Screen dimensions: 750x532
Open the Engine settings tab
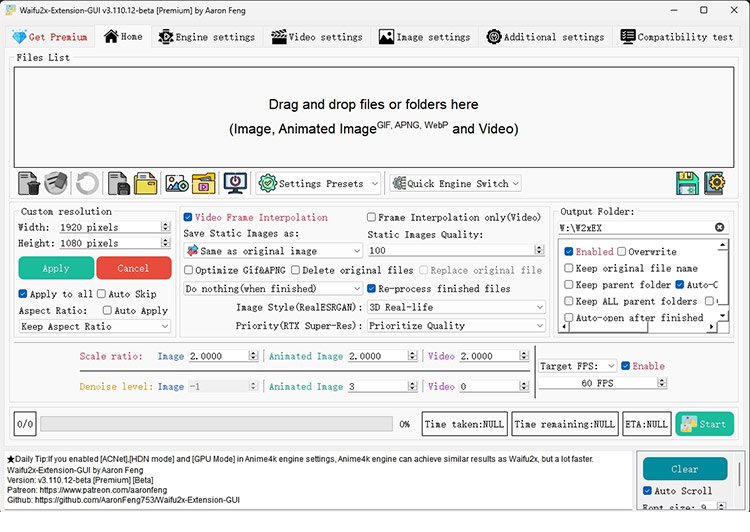(207, 37)
